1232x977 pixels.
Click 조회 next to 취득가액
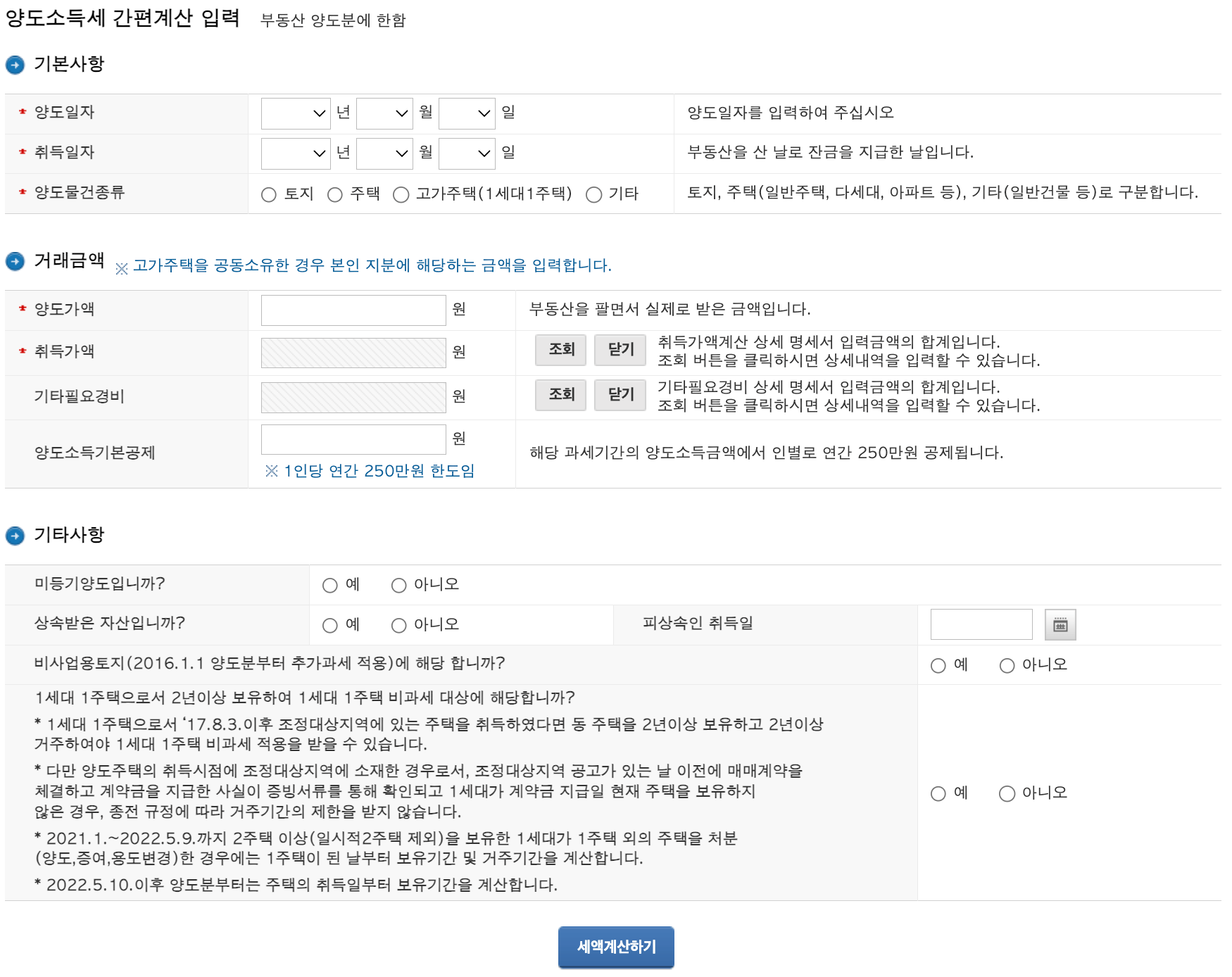pos(560,351)
